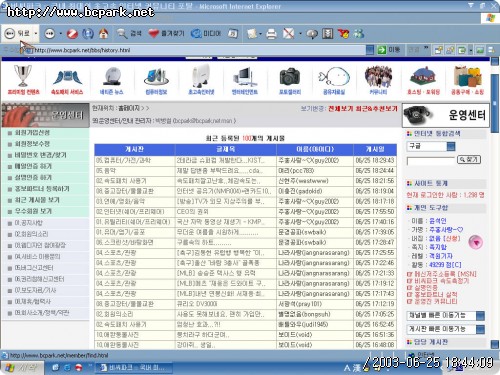Click the green 이동 go button
The height and width of the screenshot is (375, 500).
(x=388, y=50)
